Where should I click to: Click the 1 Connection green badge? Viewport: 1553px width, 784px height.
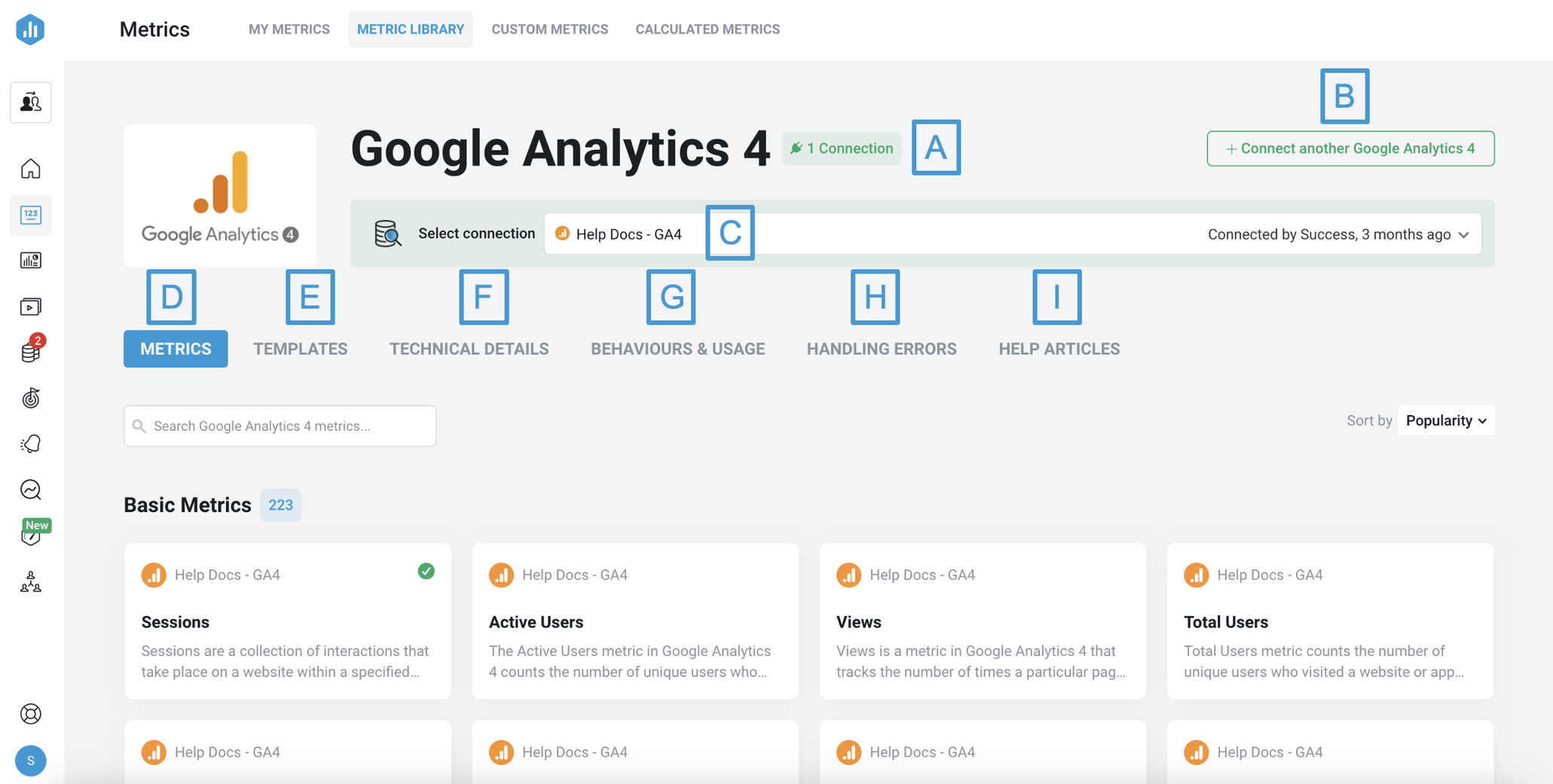click(x=841, y=148)
